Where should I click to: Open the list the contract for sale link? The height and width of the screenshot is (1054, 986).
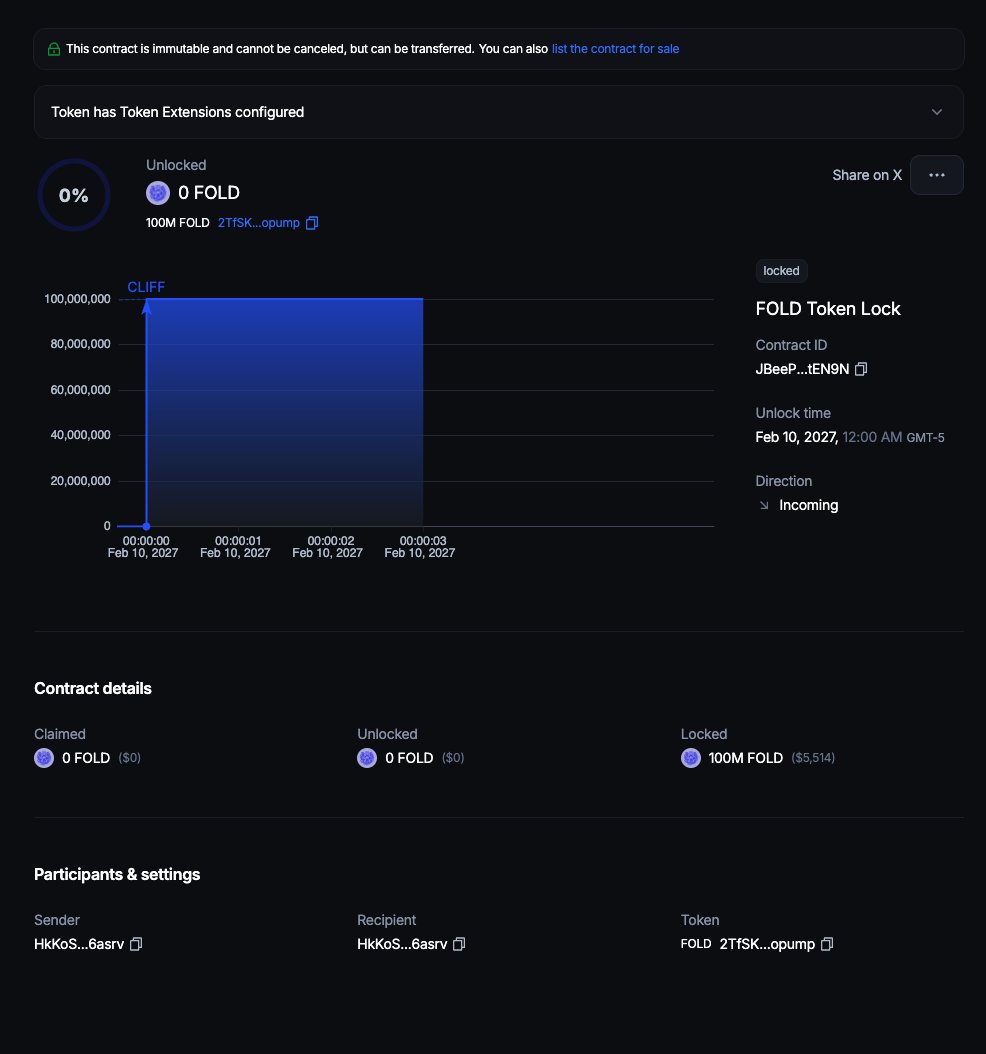(x=615, y=48)
